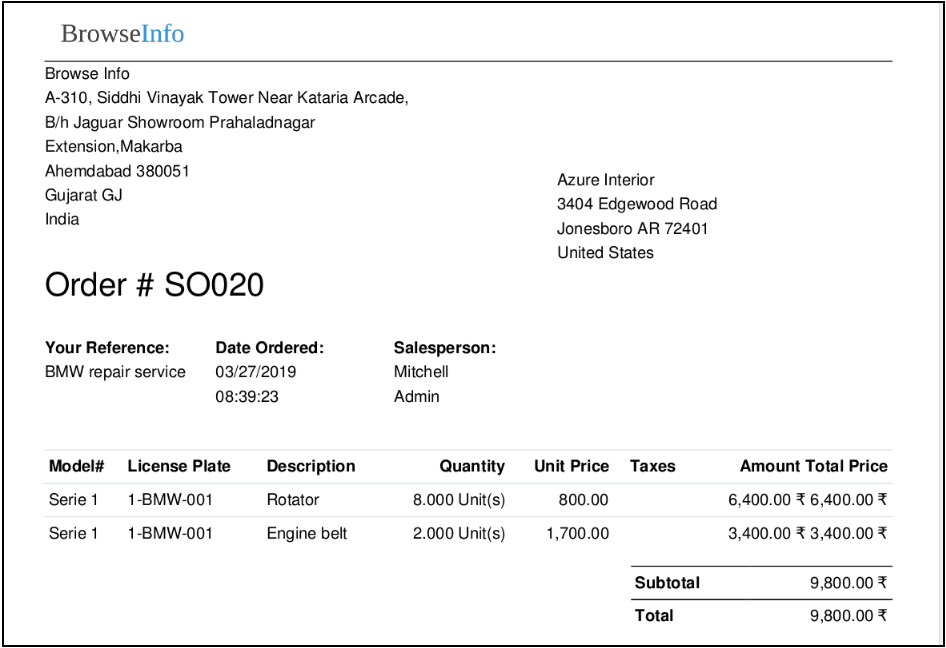
Task: Click the Model# column header
Action: 76,466
